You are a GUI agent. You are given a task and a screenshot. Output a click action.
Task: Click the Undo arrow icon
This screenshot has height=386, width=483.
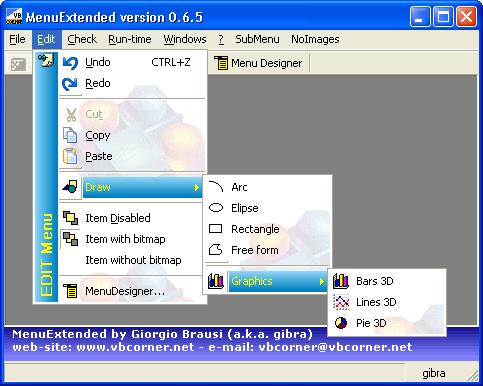[x=70, y=63]
